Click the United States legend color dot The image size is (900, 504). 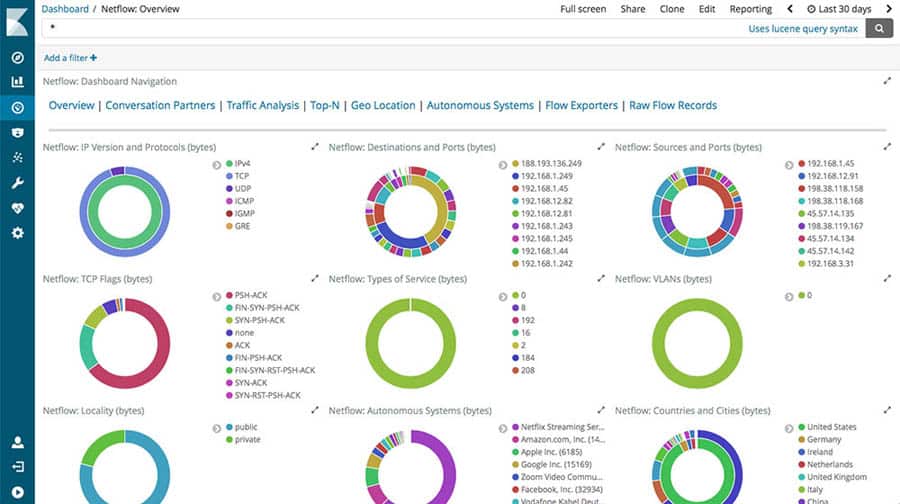point(800,427)
